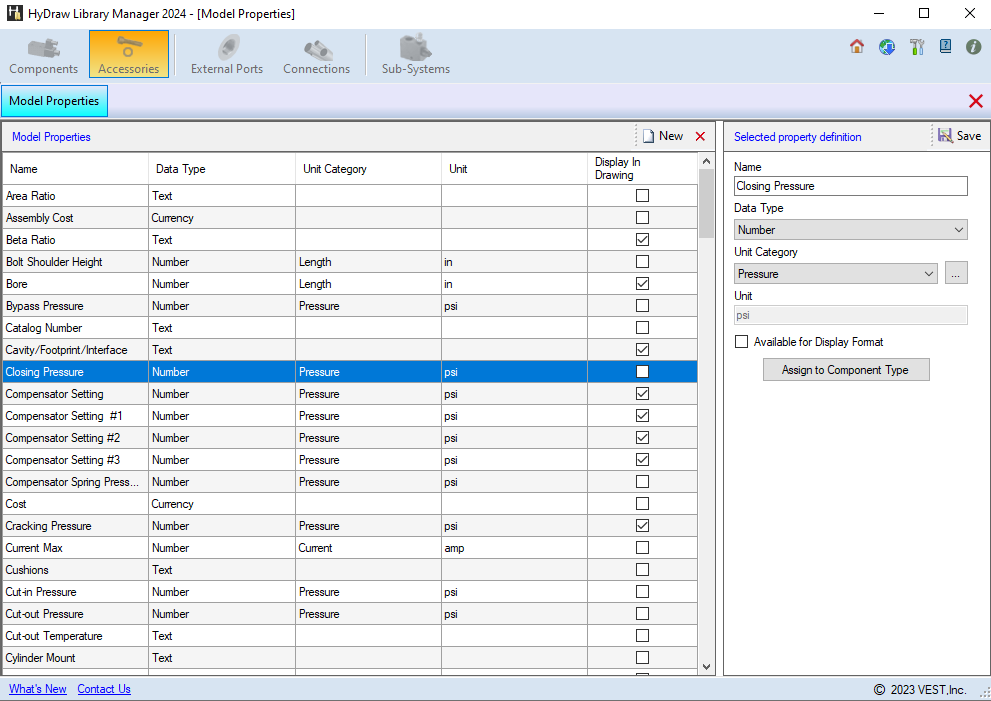991x701 pixels.
Task: Open the Data Type dropdown
Action: (850, 230)
